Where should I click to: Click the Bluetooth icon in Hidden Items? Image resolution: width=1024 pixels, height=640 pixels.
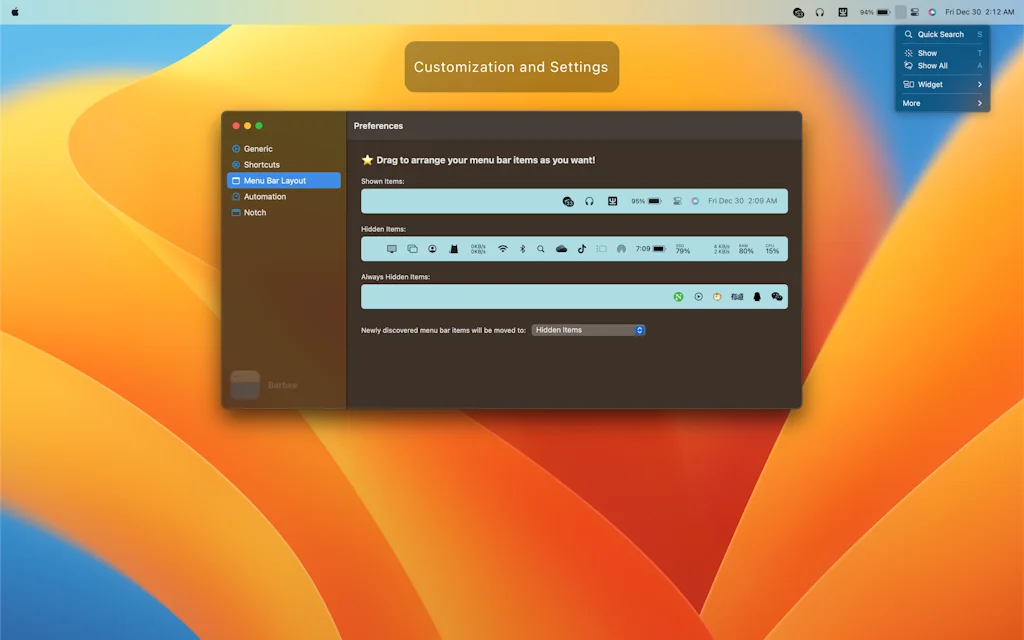pyautogui.click(x=522, y=249)
